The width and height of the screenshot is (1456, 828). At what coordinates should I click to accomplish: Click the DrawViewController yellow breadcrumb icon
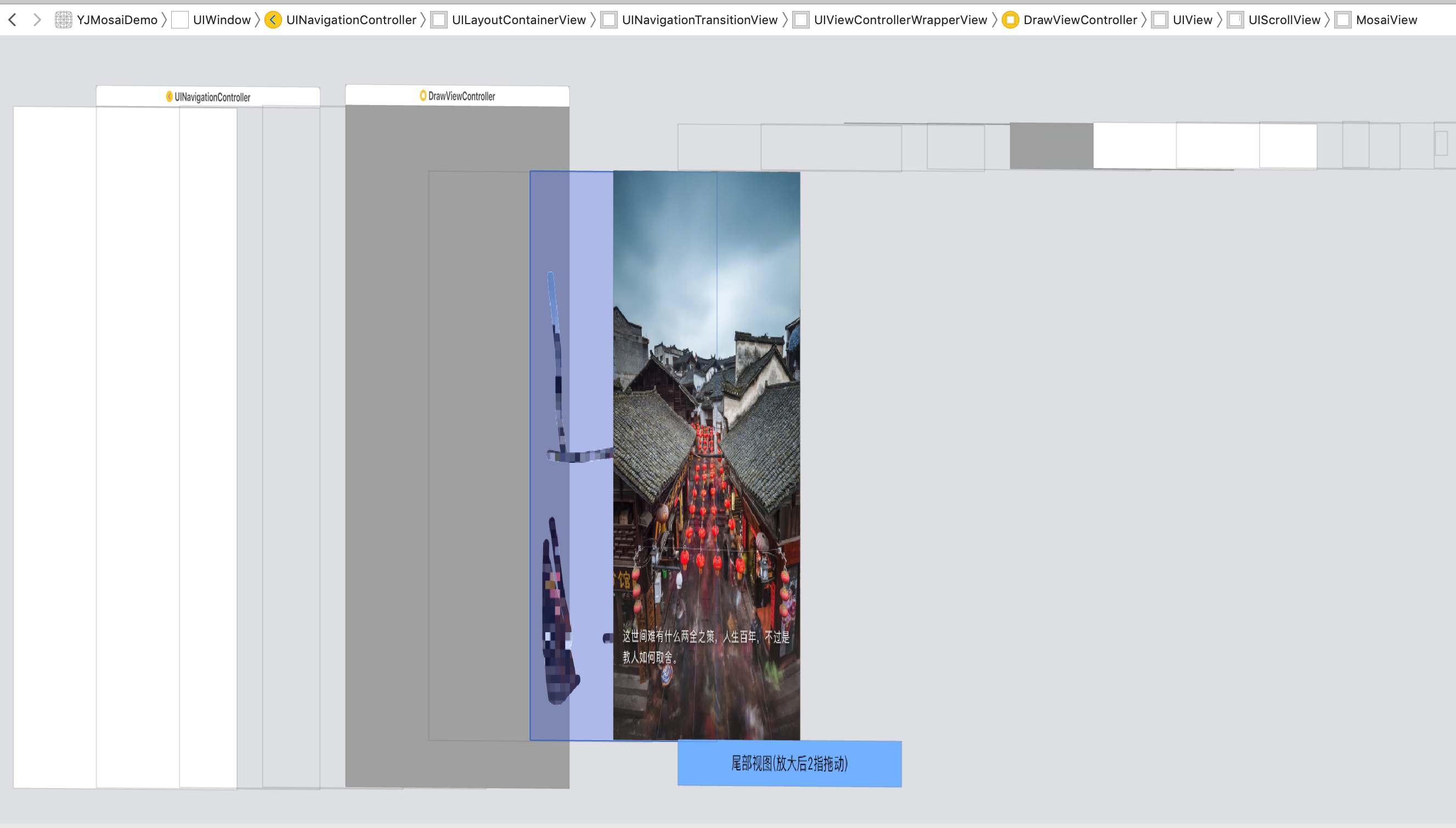1010,20
